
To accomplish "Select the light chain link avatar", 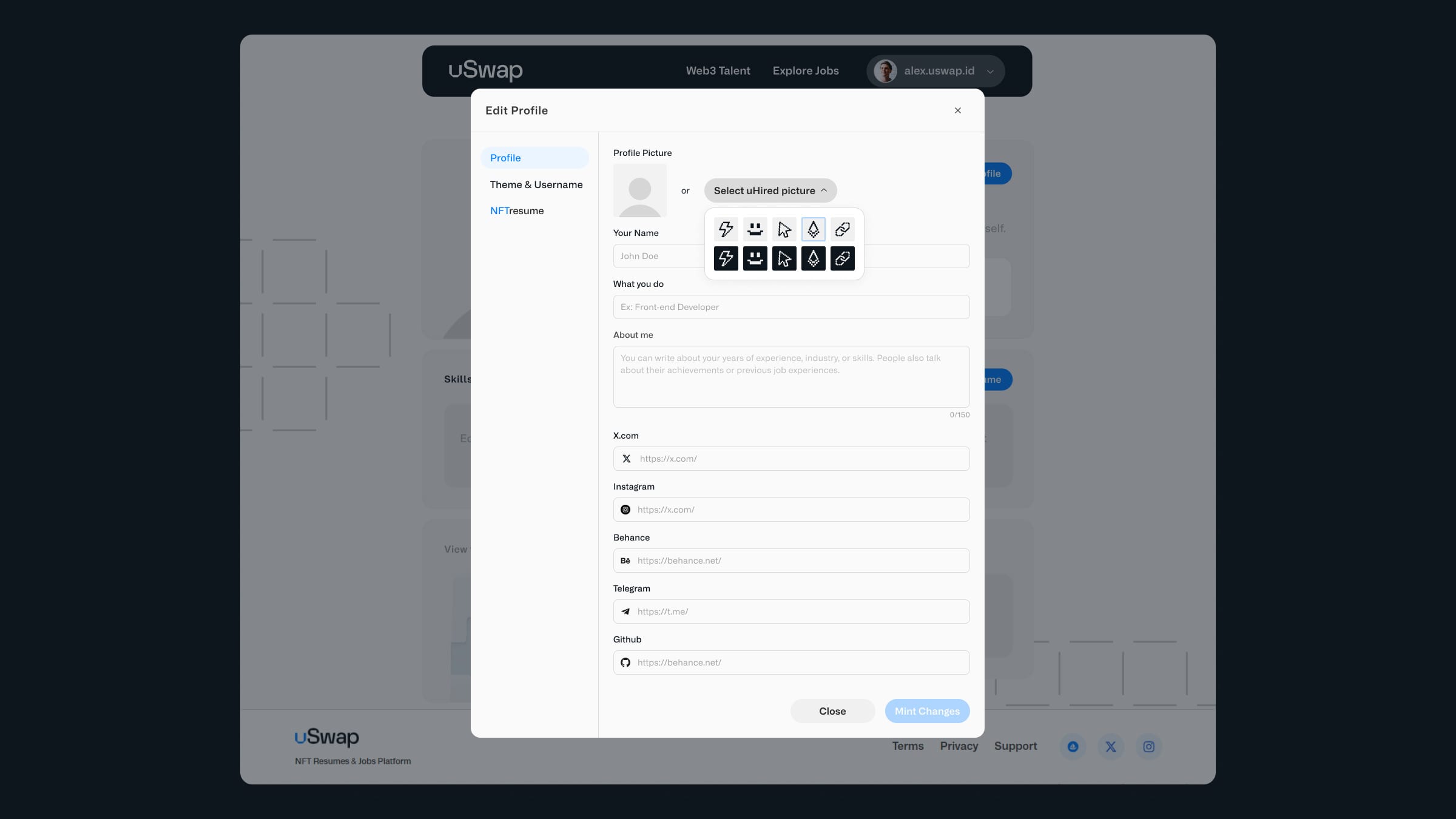I will [x=842, y=229].
